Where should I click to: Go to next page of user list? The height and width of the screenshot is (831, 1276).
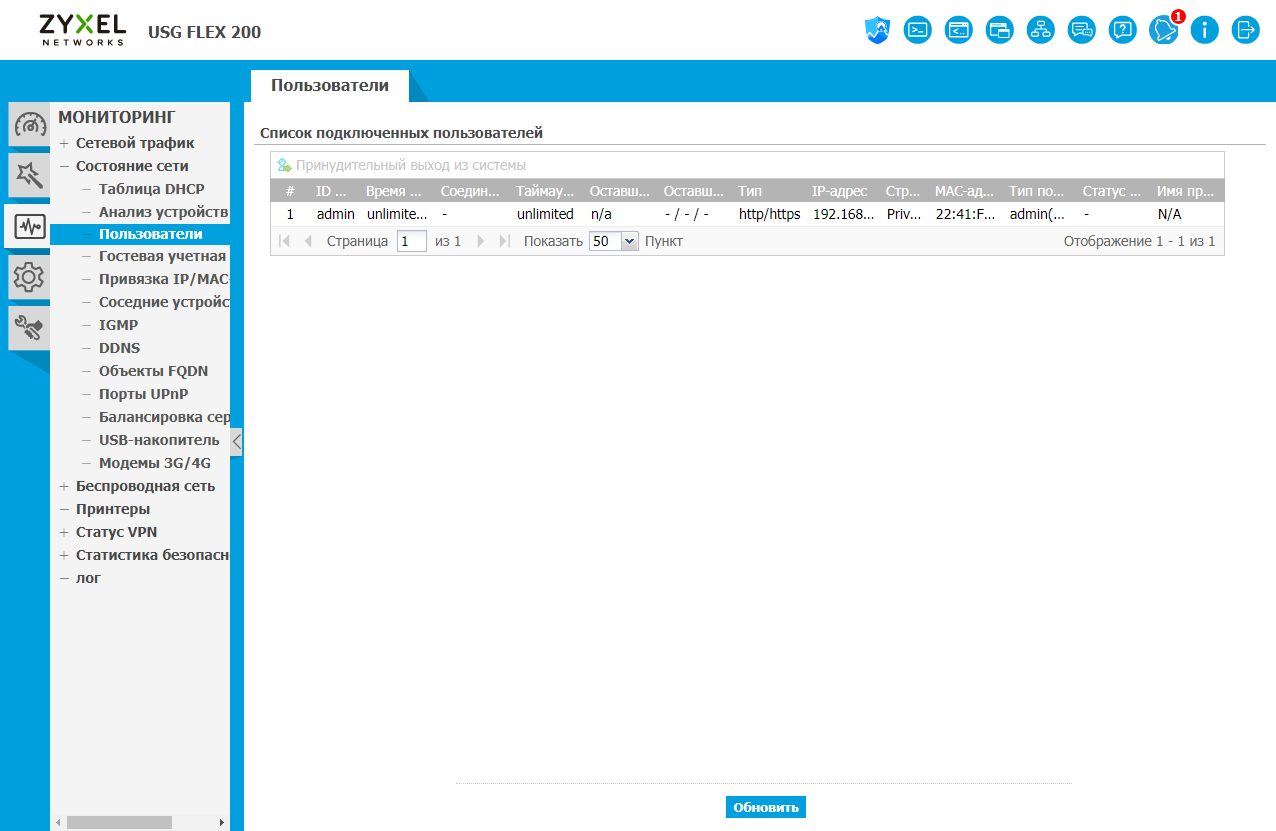[481, 241]
